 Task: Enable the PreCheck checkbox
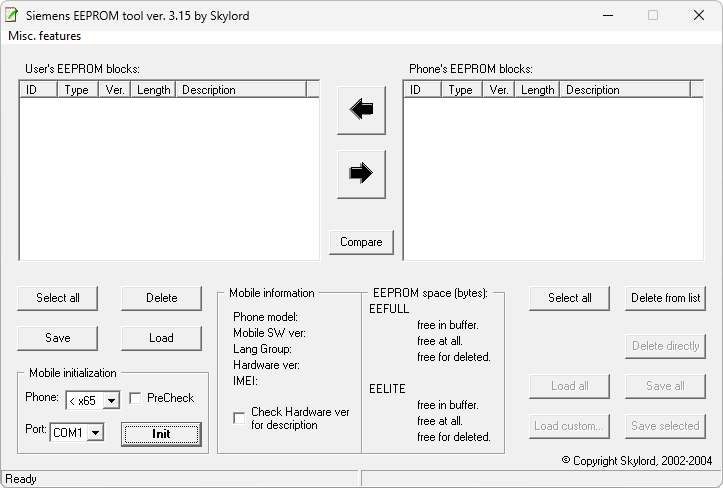tap(135, 398)
